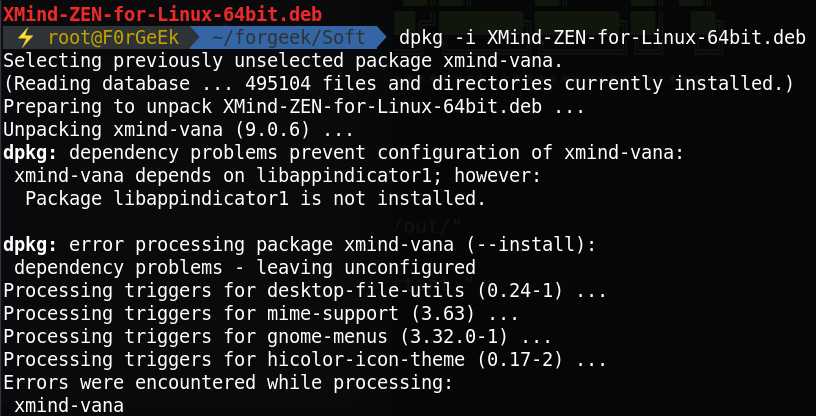This screenshot has width=816, height=416.
Task: Click the "Errors were encountered" line
Action: pos(229,383)
